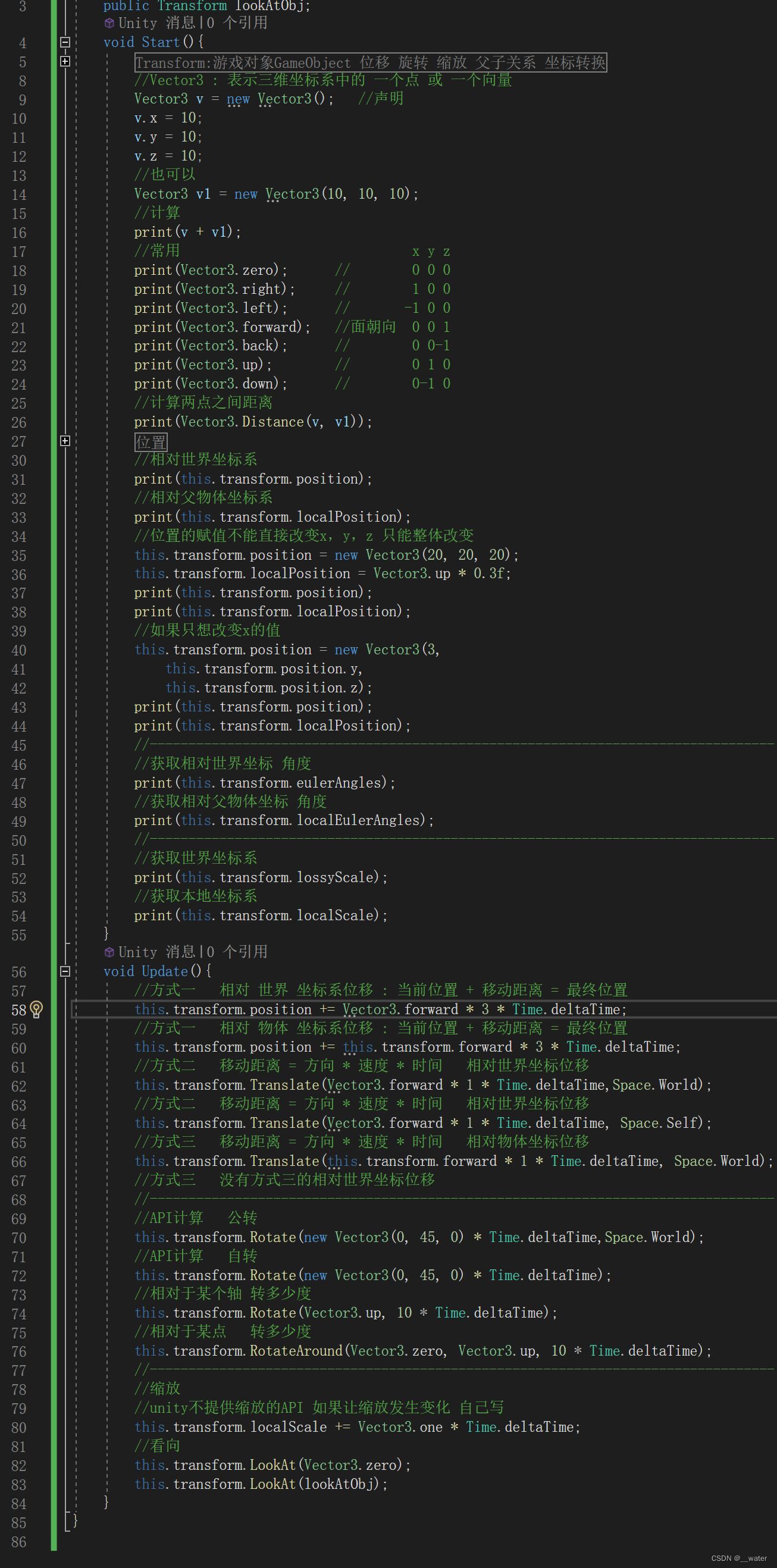Click 'Vector3.one' on line 80
777x1568 pixels.
click(400, 1427)
